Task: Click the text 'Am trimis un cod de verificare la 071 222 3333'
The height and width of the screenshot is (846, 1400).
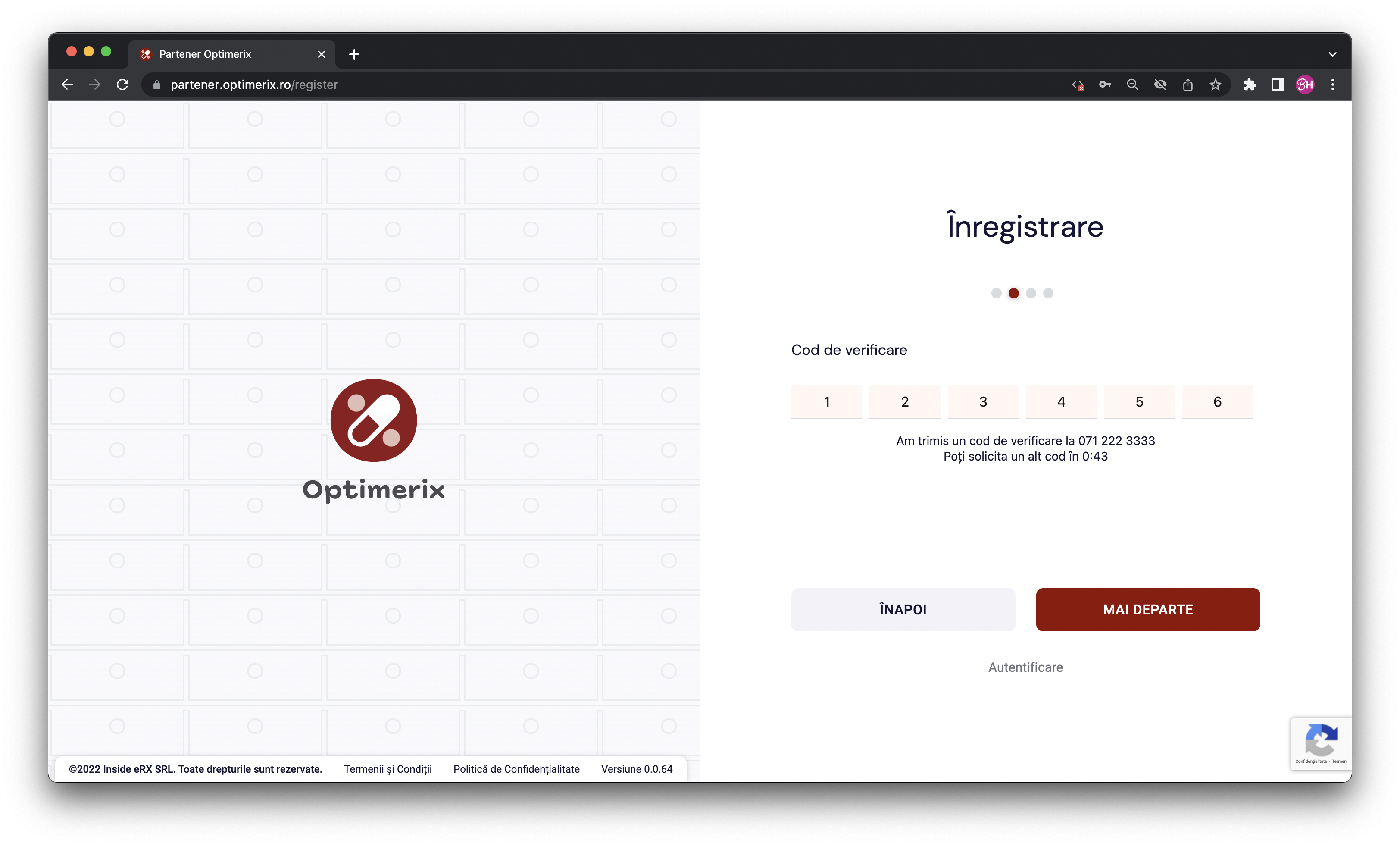Action: (x=1025, y=441)
